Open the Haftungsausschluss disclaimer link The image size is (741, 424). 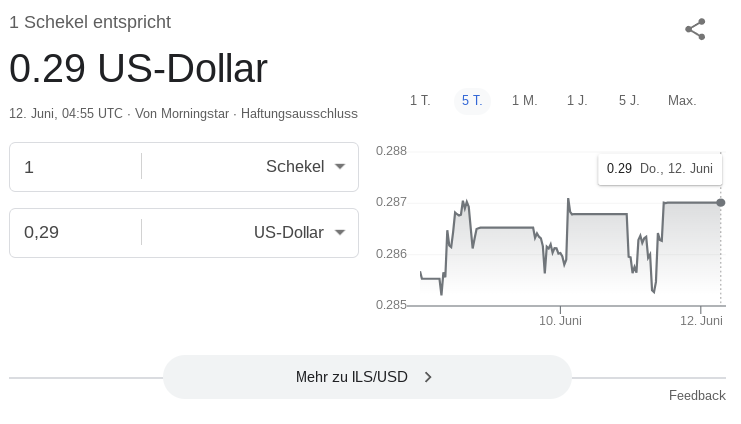point(299,114)
